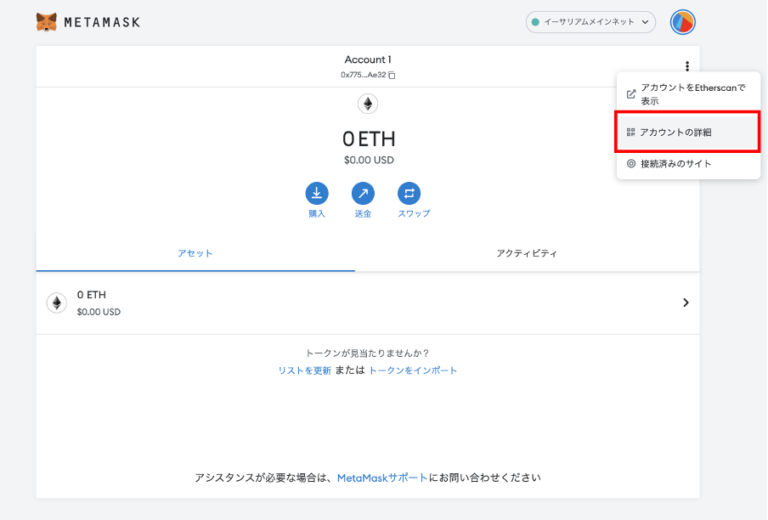Click the ETH token icon in asset list

(x=56, y=302)
